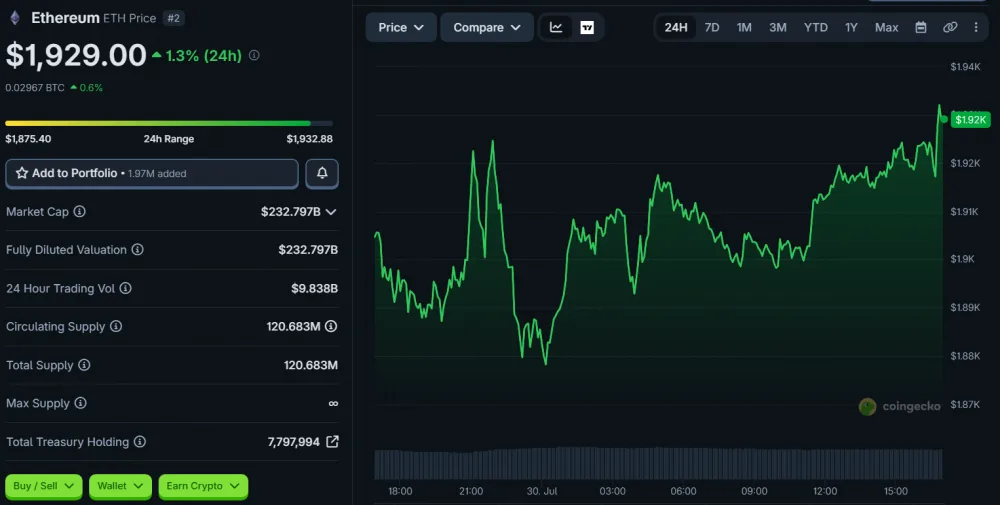
Task: Click the $1,932.88 range high value
Action: click(x=309, y=138)
